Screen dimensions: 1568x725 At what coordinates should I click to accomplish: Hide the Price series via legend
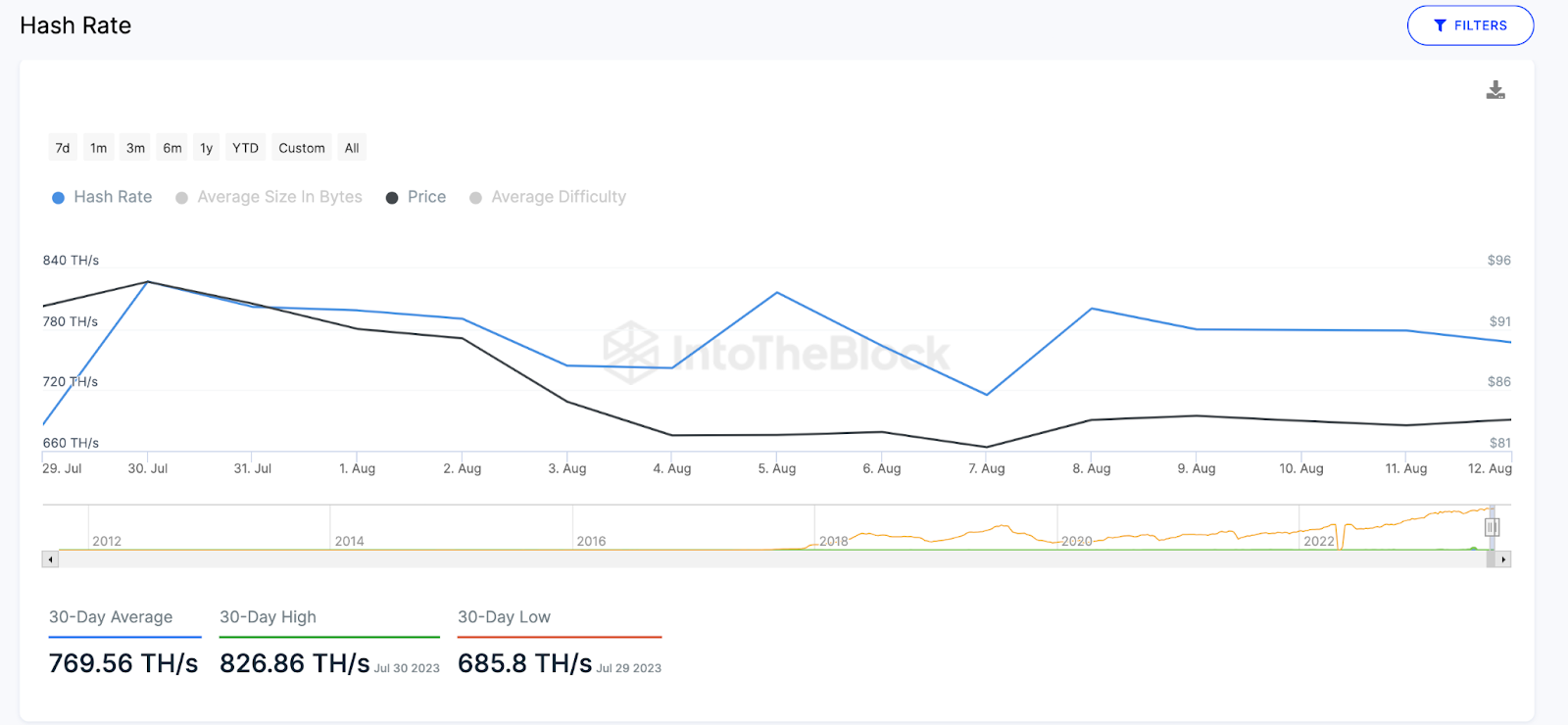point(416,197)
